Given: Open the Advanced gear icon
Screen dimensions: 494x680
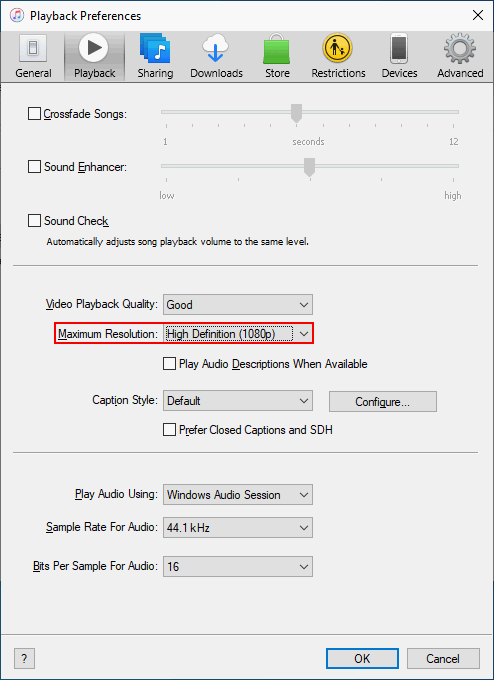Looking at the screenshot, I should click(460, 48).
